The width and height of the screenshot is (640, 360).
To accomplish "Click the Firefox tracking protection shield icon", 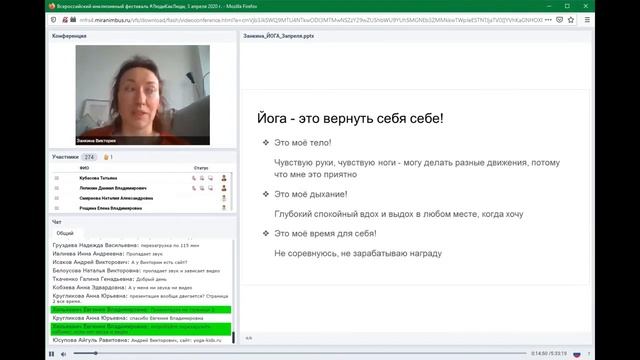I will click(x=53, y=20).
